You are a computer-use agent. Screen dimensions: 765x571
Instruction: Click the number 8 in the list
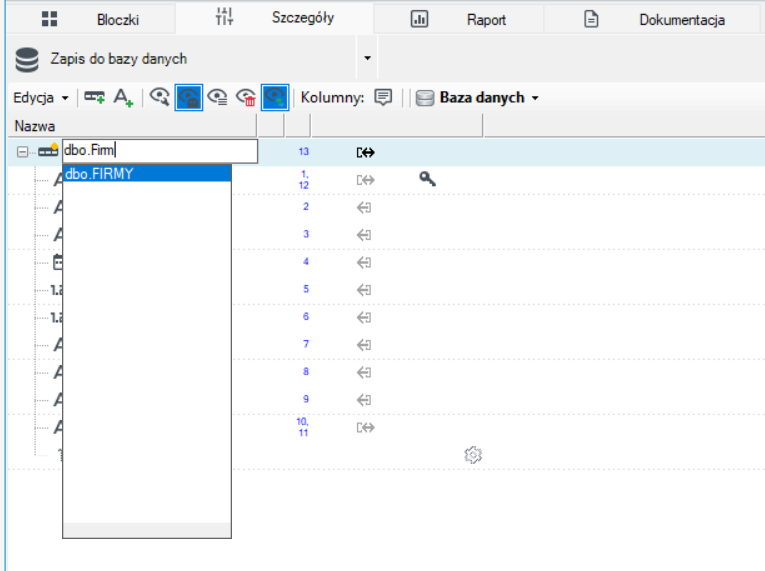306,371
